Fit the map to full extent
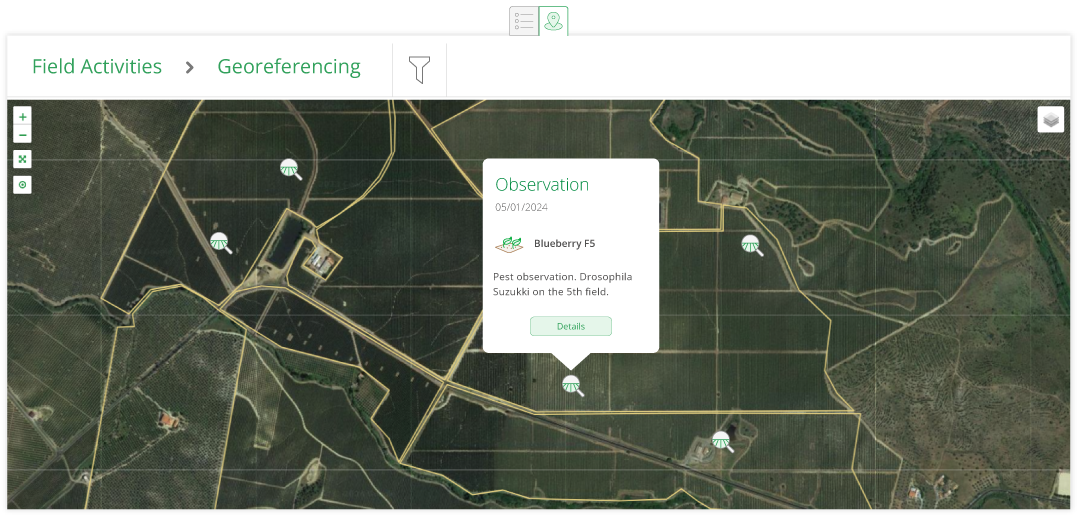The height and width of the screenshot is (519, 1080). (23, 160)
